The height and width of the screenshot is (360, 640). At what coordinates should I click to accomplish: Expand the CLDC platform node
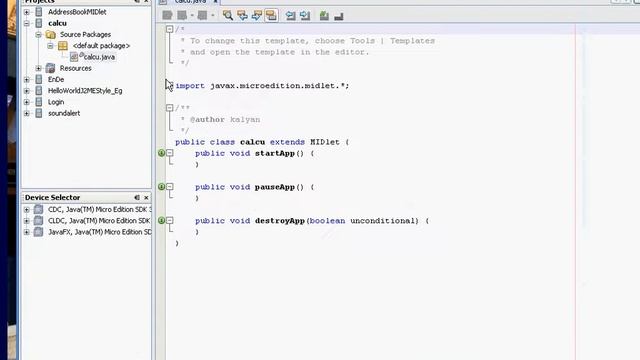coord(27,221)
